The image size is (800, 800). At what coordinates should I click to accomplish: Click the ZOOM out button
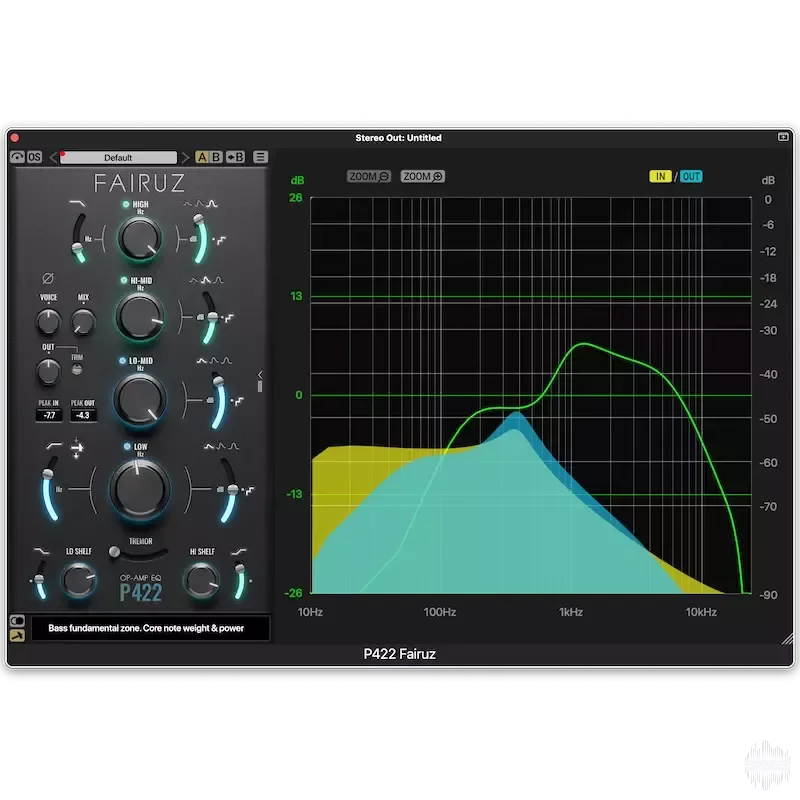pyautogui.click(x=368, y=177)
